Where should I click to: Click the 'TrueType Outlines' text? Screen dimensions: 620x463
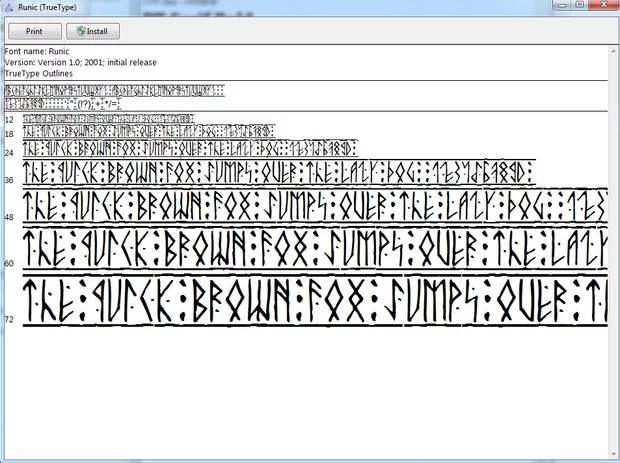tap(40, 73)
